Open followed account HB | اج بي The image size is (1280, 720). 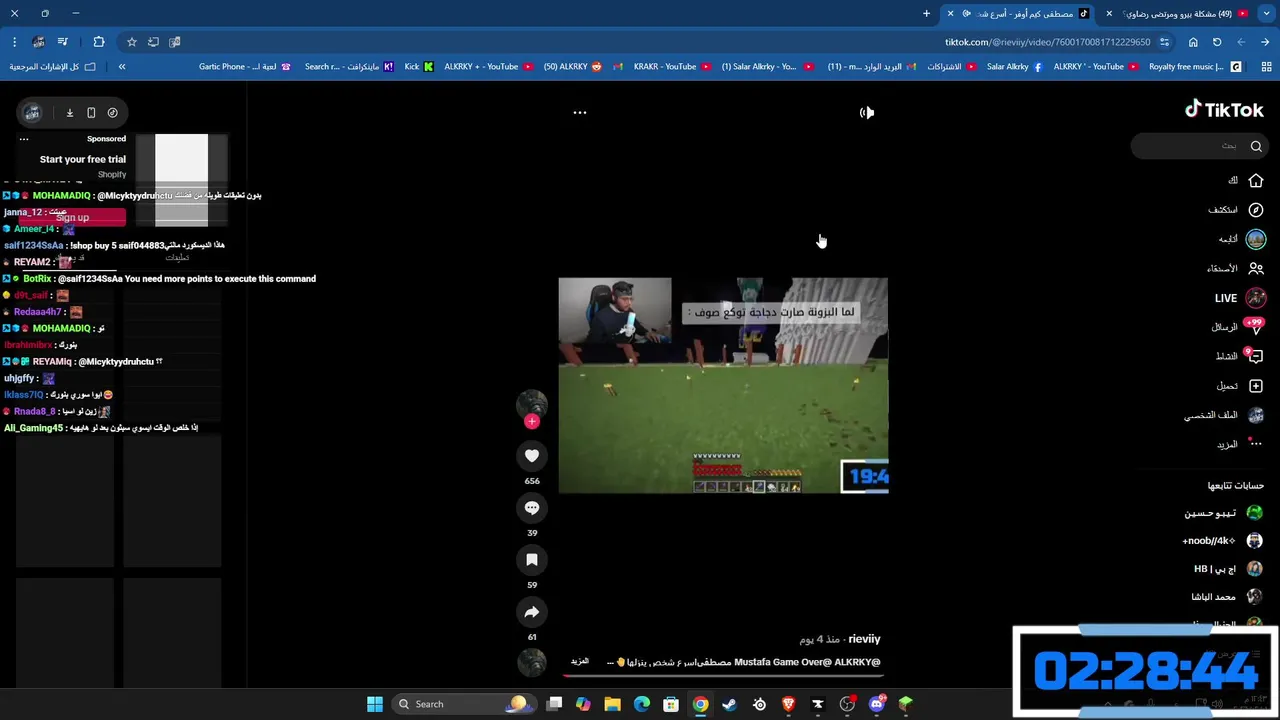click(x=1228, y=569)
